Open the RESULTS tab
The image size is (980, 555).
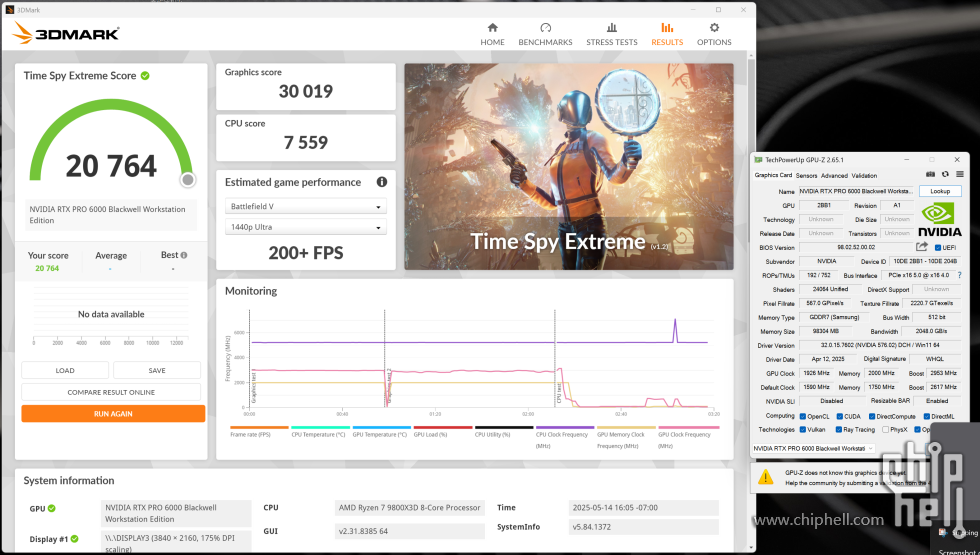tap(667, 34)
